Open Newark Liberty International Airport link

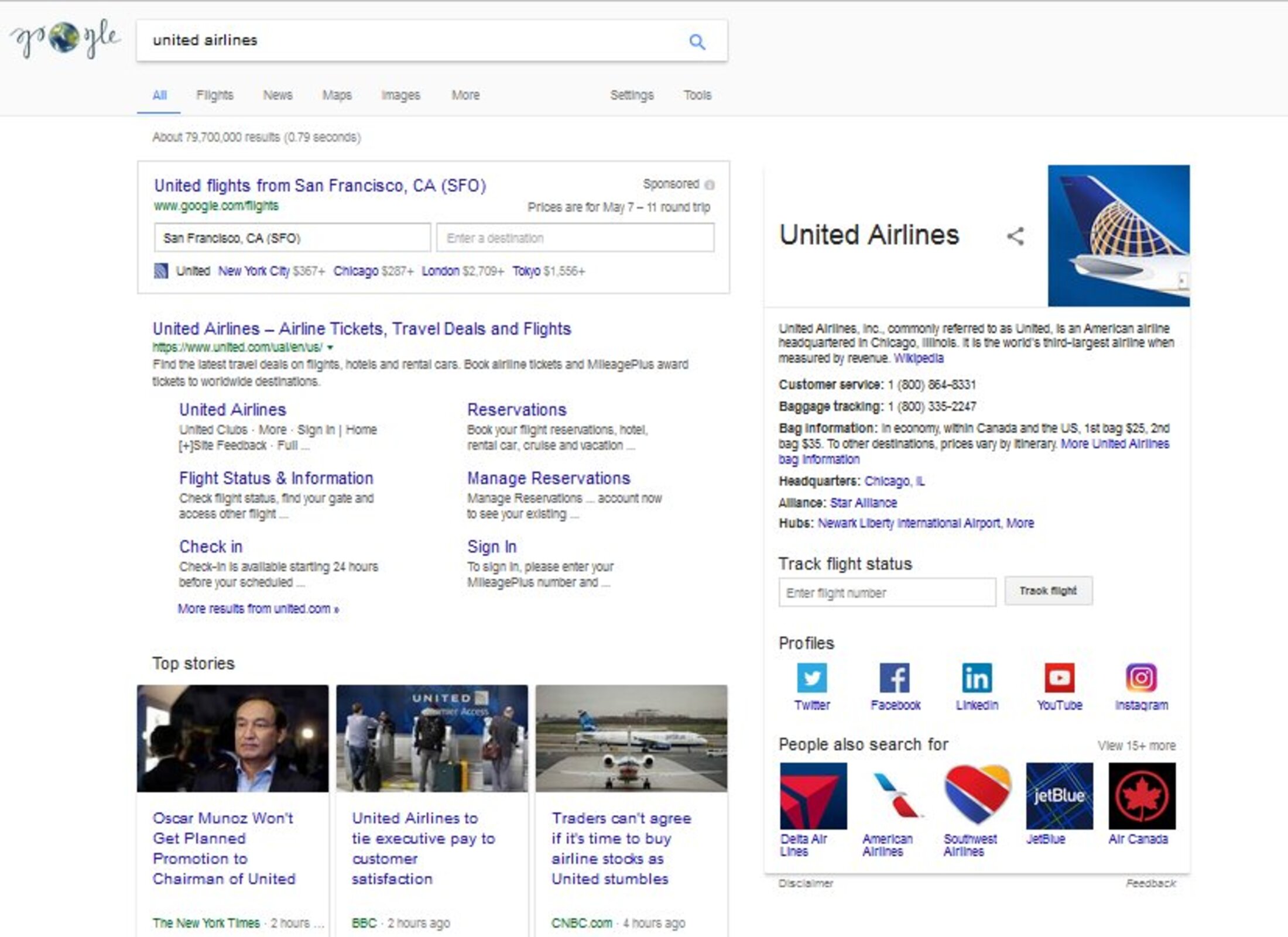909,523
